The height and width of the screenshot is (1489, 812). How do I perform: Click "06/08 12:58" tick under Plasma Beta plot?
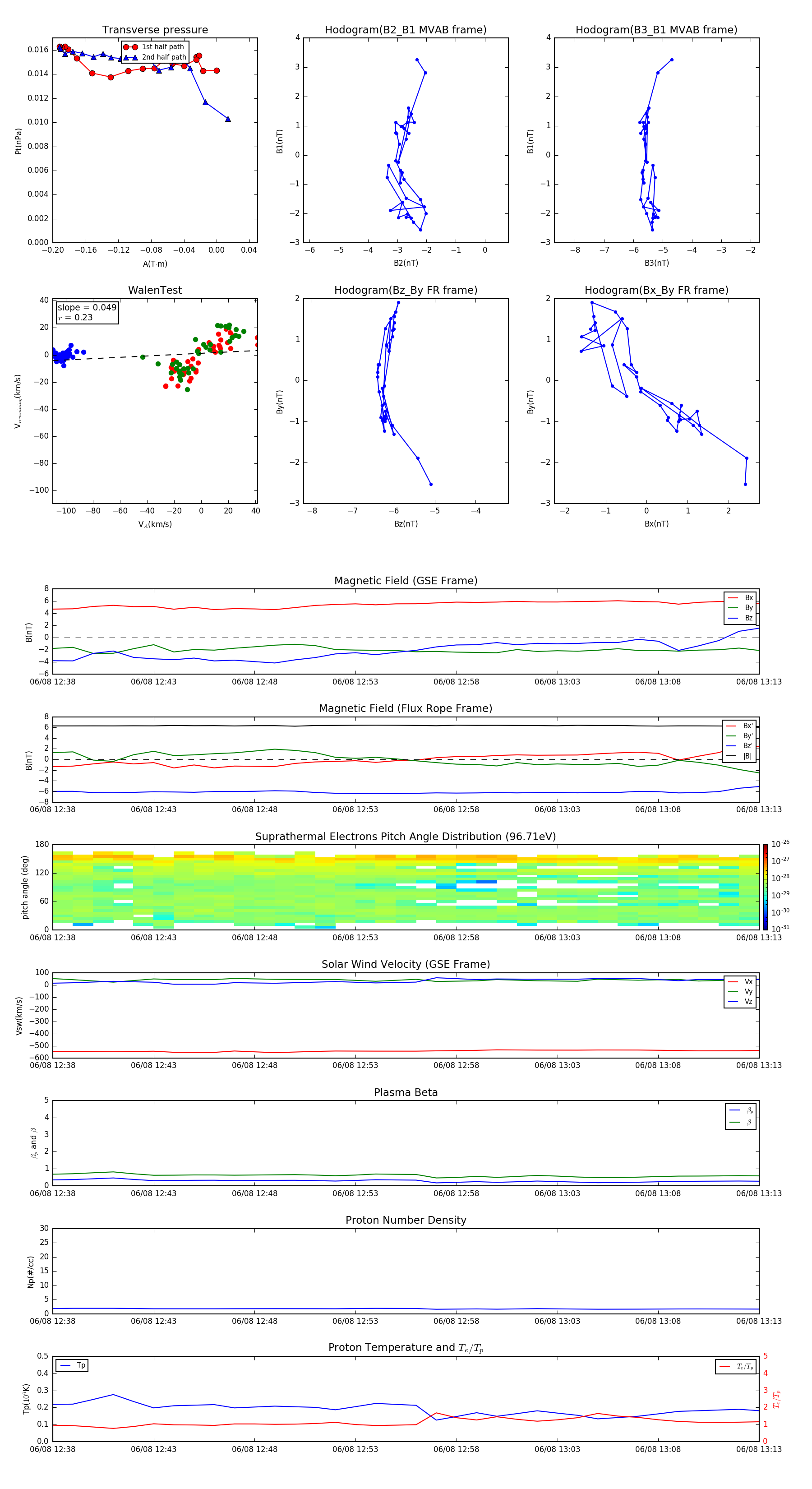click(x=456, y=1193)
